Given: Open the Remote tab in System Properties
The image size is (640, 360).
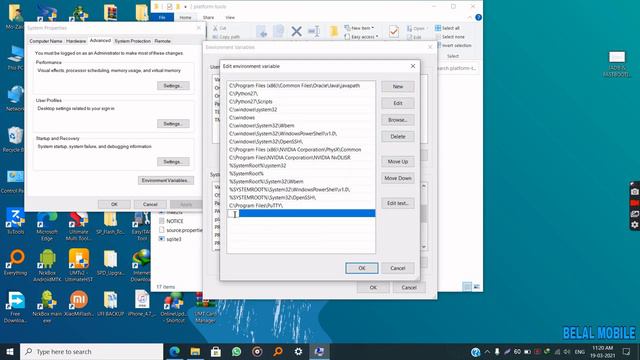Looking at the screenshot, I should (162, 41).
